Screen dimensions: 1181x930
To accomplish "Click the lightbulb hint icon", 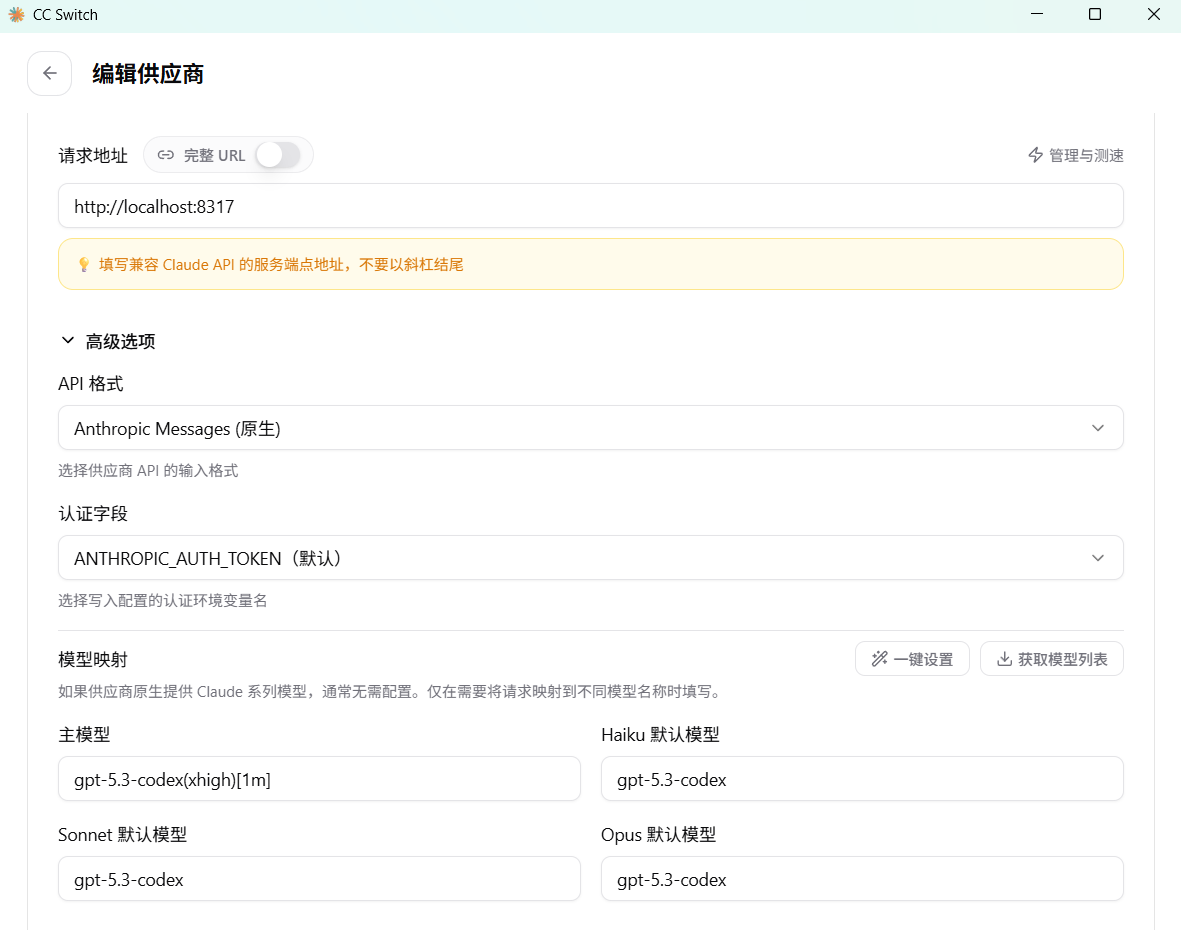I will tap(84, 264).
